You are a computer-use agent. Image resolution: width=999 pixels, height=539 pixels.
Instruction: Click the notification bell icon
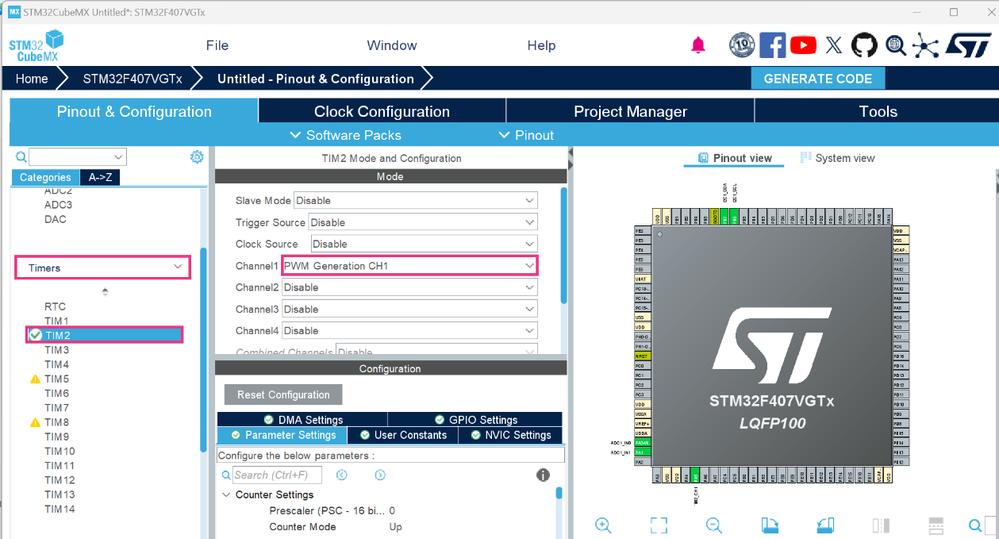[698, 45]
